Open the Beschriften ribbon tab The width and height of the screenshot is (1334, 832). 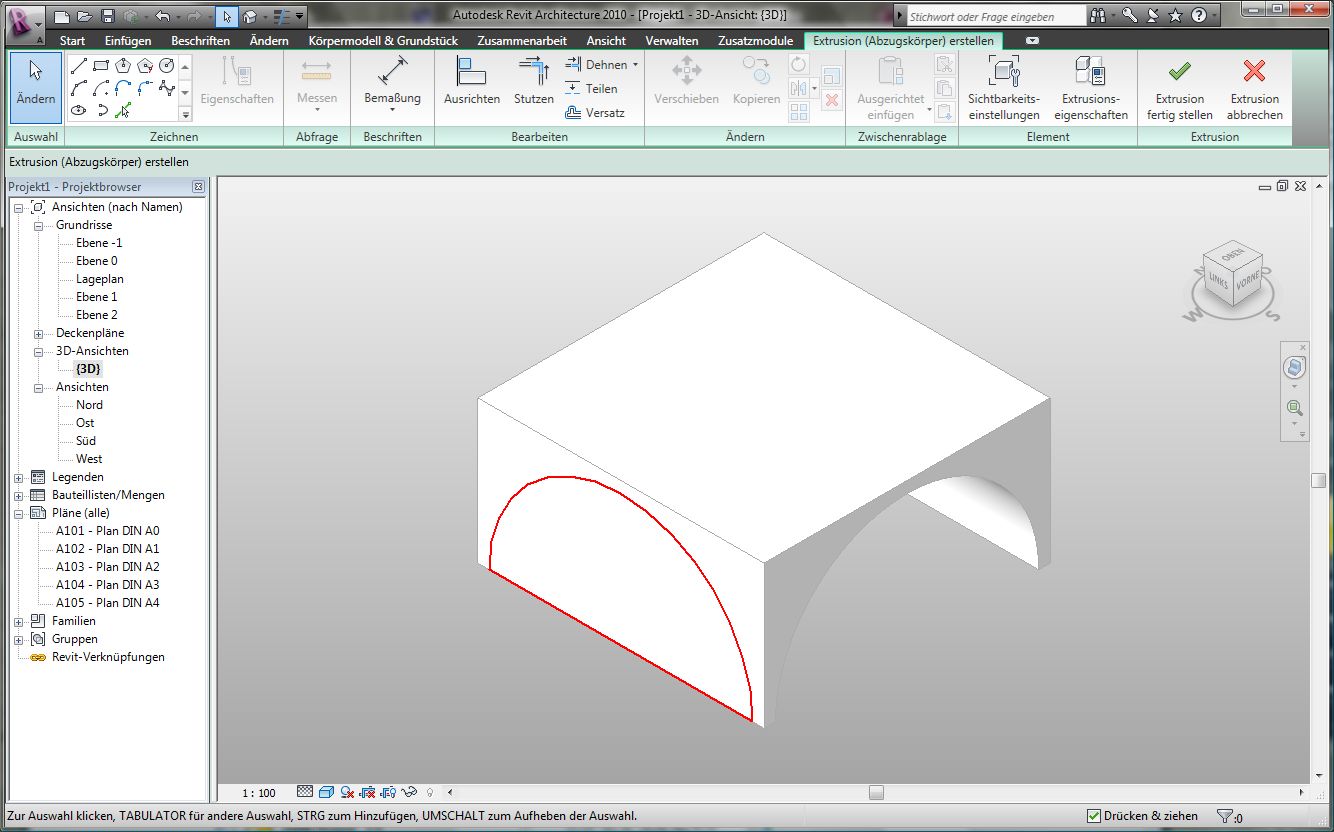tap(200, 41)
